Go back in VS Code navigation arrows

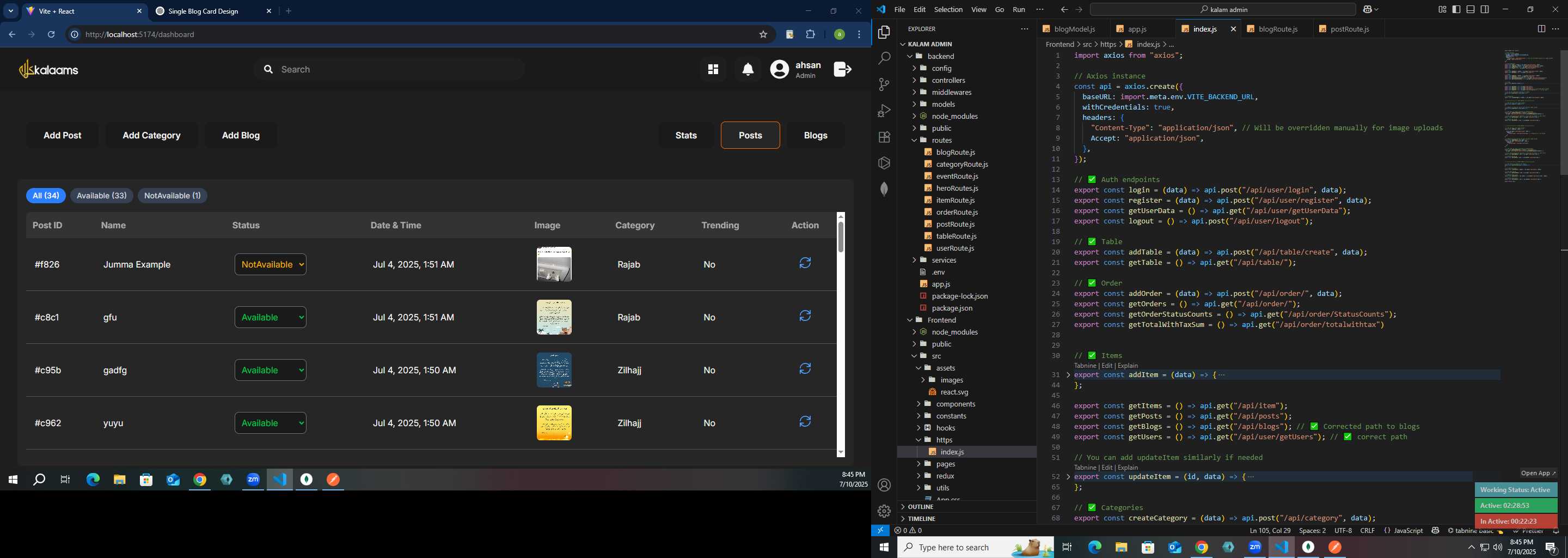[1063, 10]
